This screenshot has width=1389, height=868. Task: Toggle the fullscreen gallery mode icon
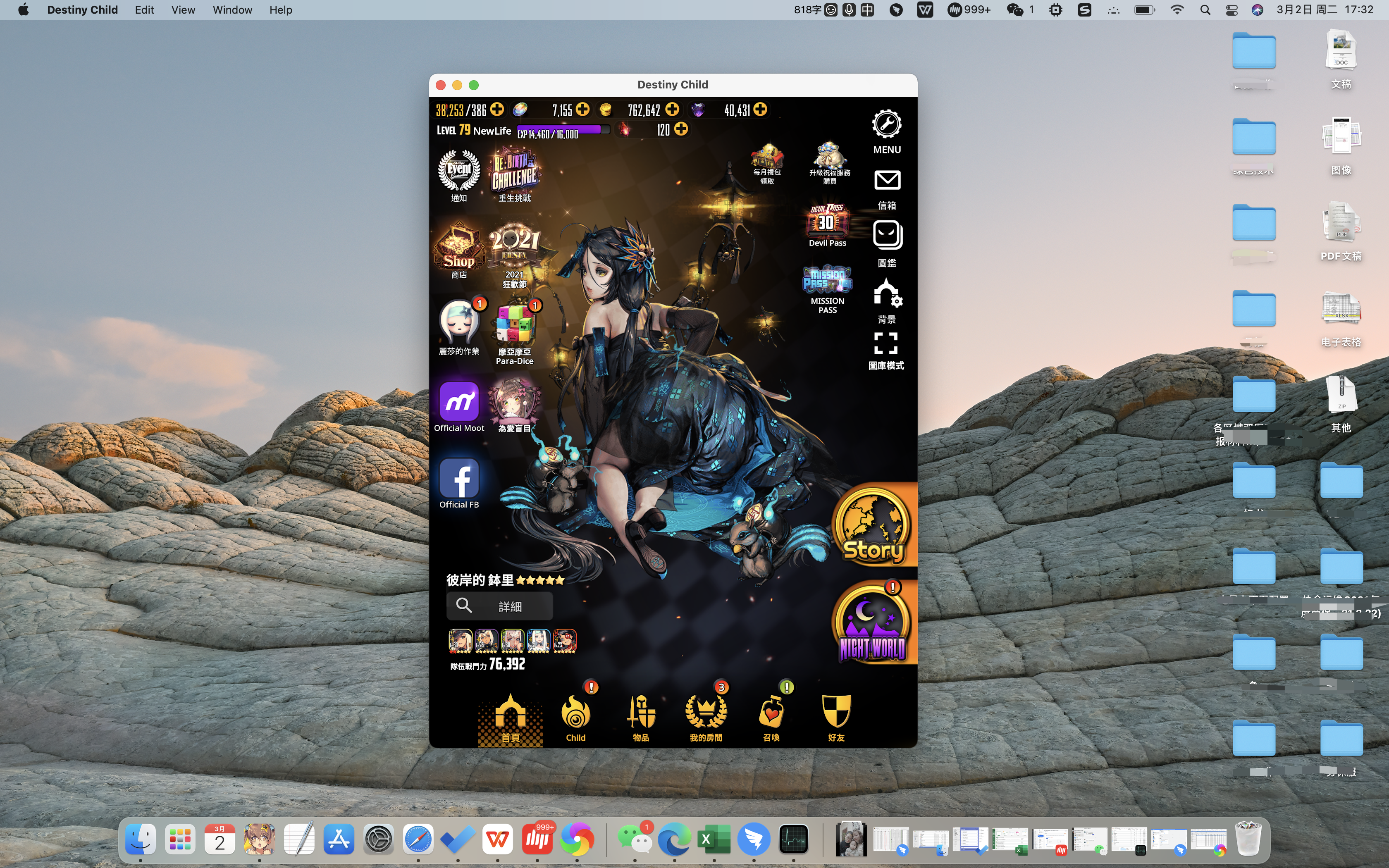tap(885, 343)
